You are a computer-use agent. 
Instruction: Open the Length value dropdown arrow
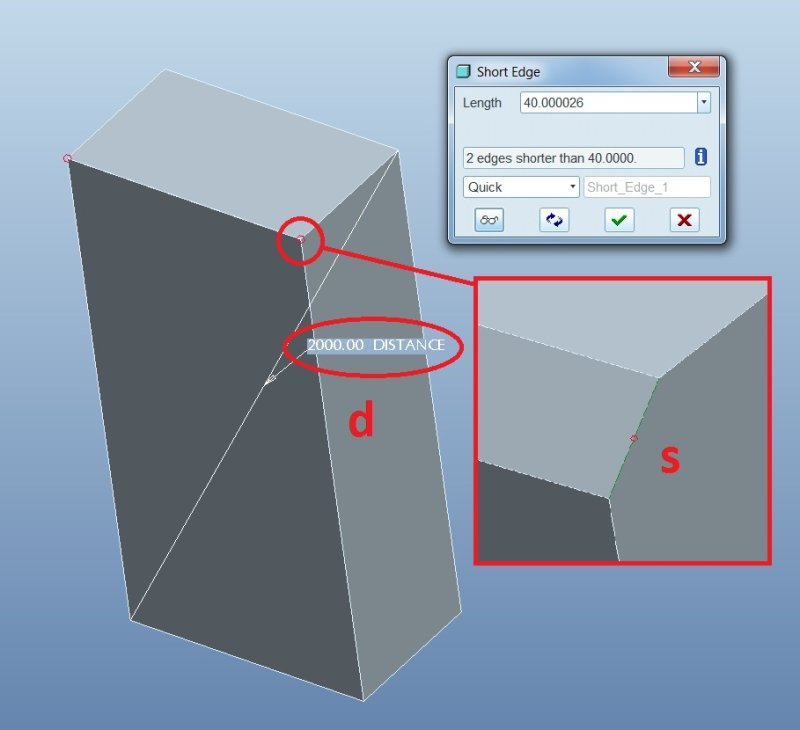704,102
